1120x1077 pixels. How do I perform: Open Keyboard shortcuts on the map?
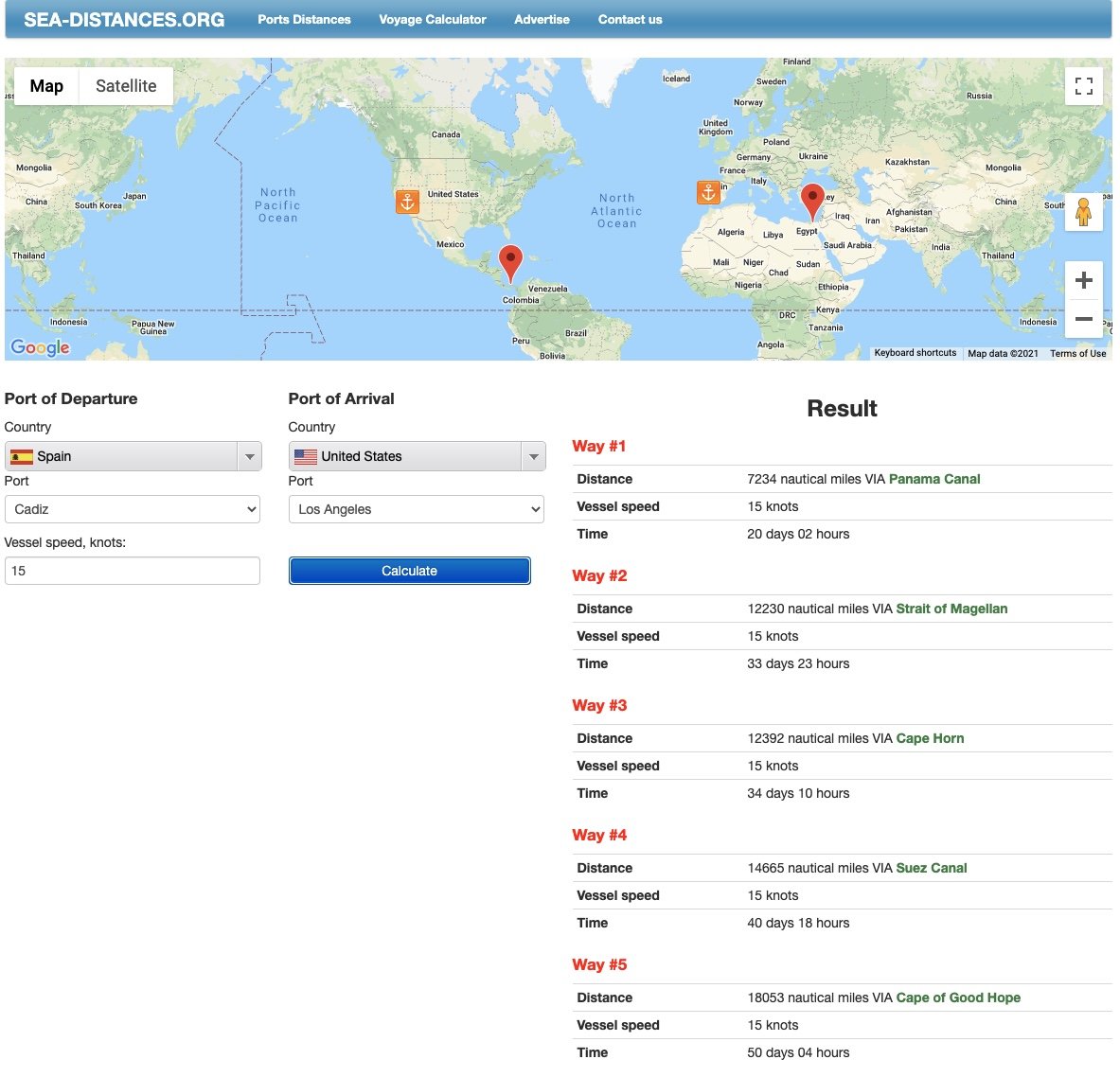point(915,353)
